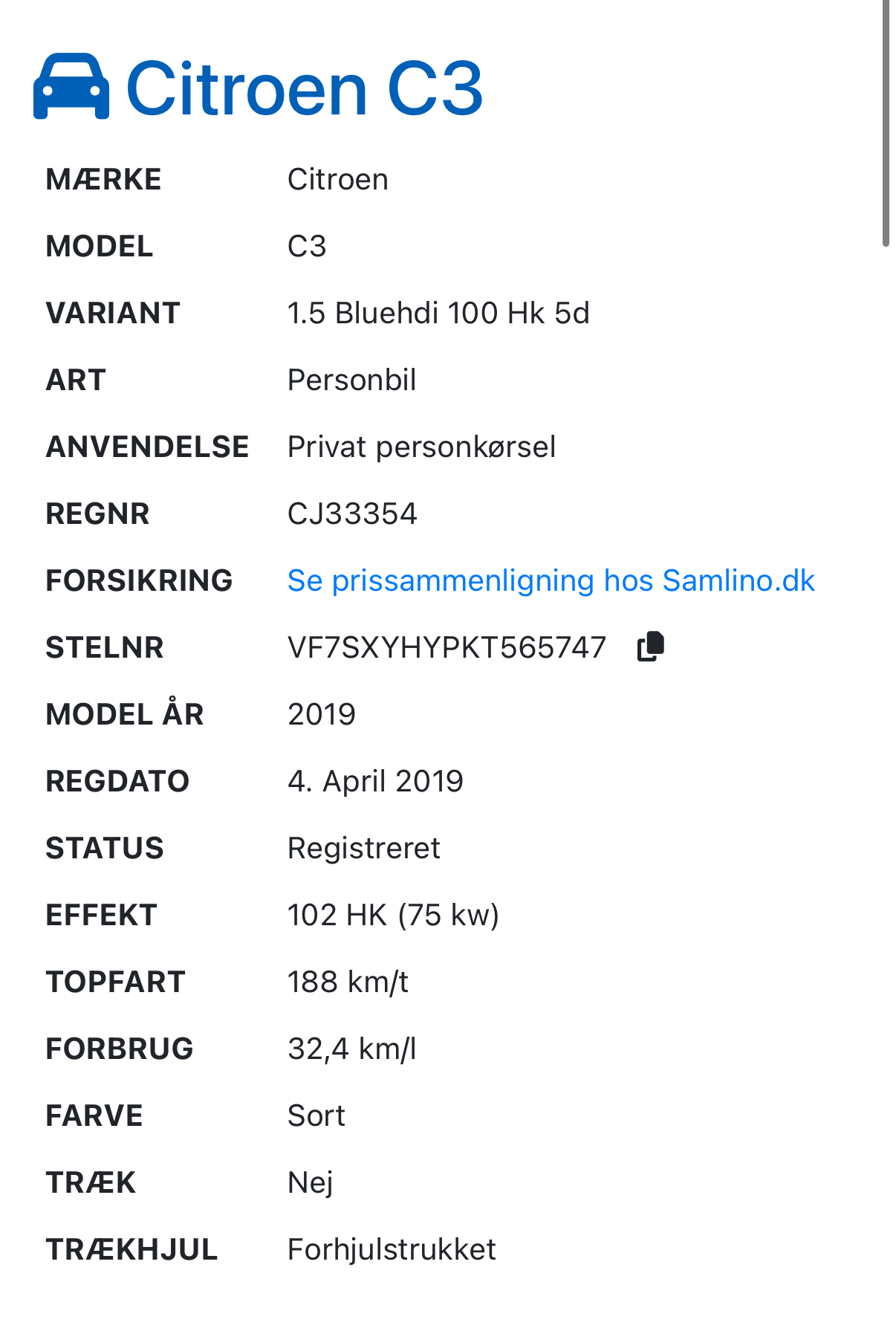
Task: Click the top speed 188 km/t
Action: click(x=348, y=982)
